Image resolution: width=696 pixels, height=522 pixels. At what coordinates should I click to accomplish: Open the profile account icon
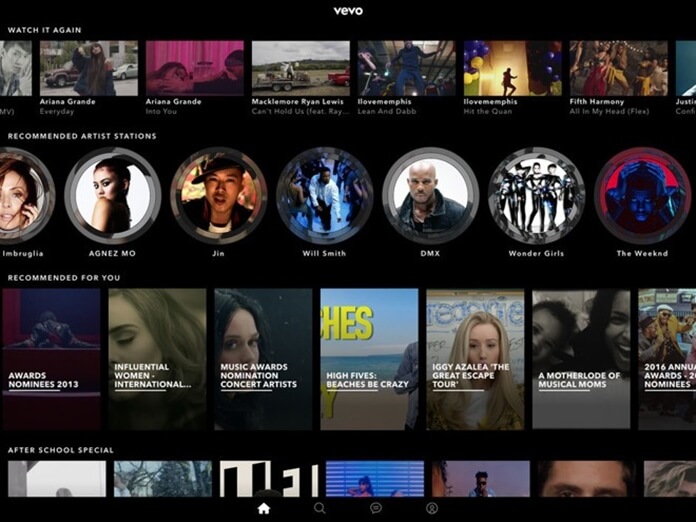click(431, 508)
